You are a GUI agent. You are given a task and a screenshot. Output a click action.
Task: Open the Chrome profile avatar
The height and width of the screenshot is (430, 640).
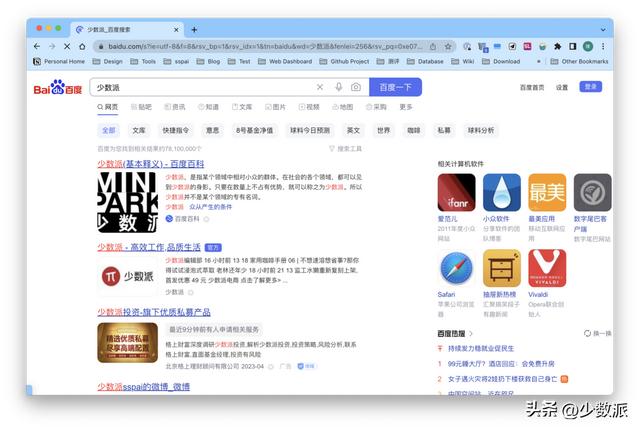[587, 47]
